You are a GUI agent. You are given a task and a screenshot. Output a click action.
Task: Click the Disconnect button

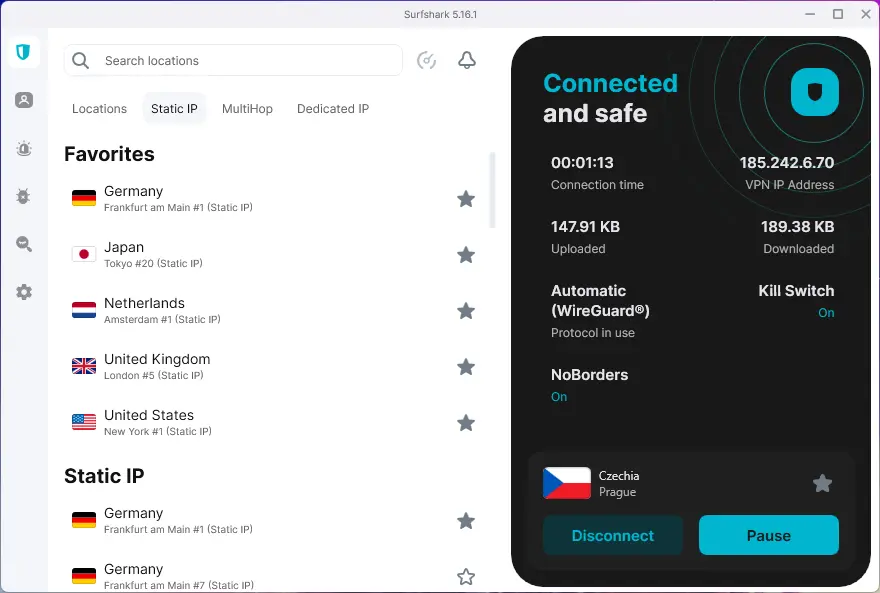pos(612,536)
